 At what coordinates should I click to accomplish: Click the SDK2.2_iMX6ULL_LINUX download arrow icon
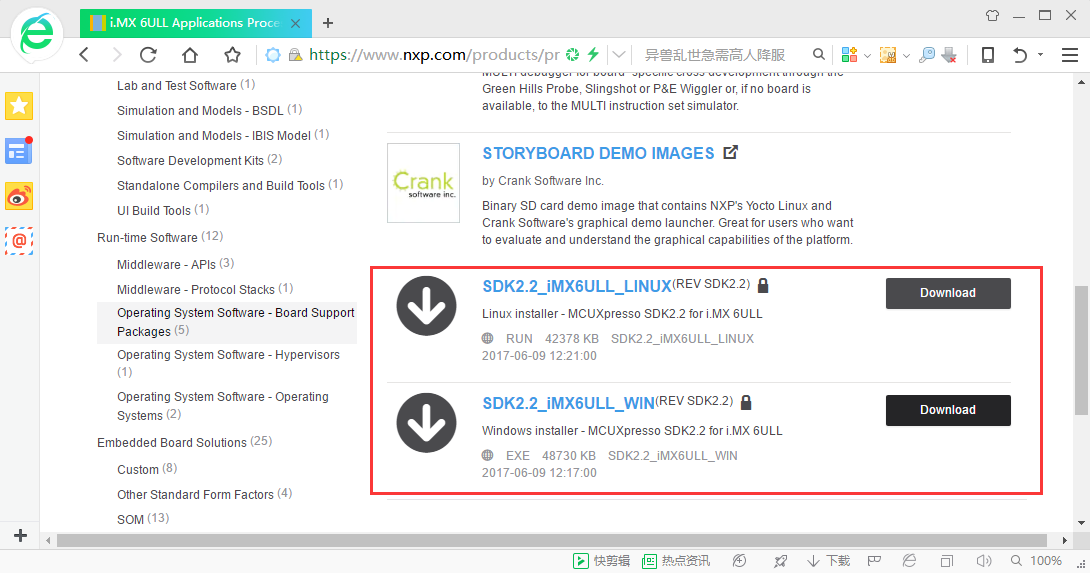426,306
